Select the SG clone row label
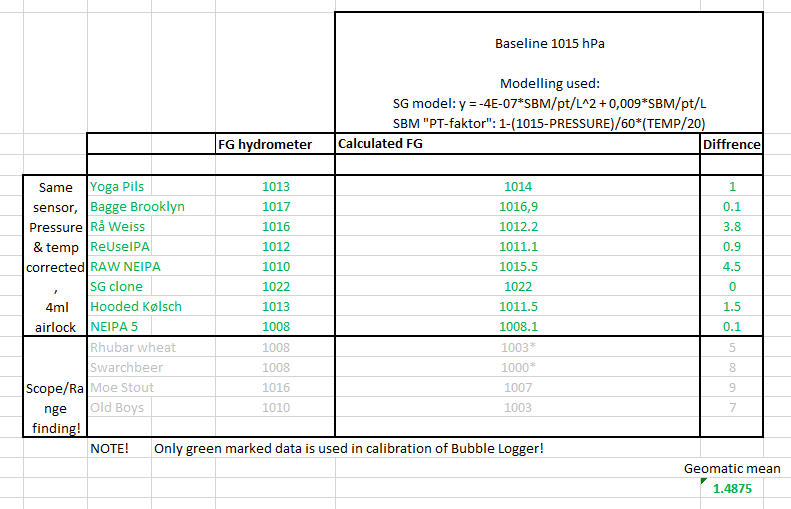The width and height of the screenshot is (791, 509). pyautogui.click(x=115, y=286)
